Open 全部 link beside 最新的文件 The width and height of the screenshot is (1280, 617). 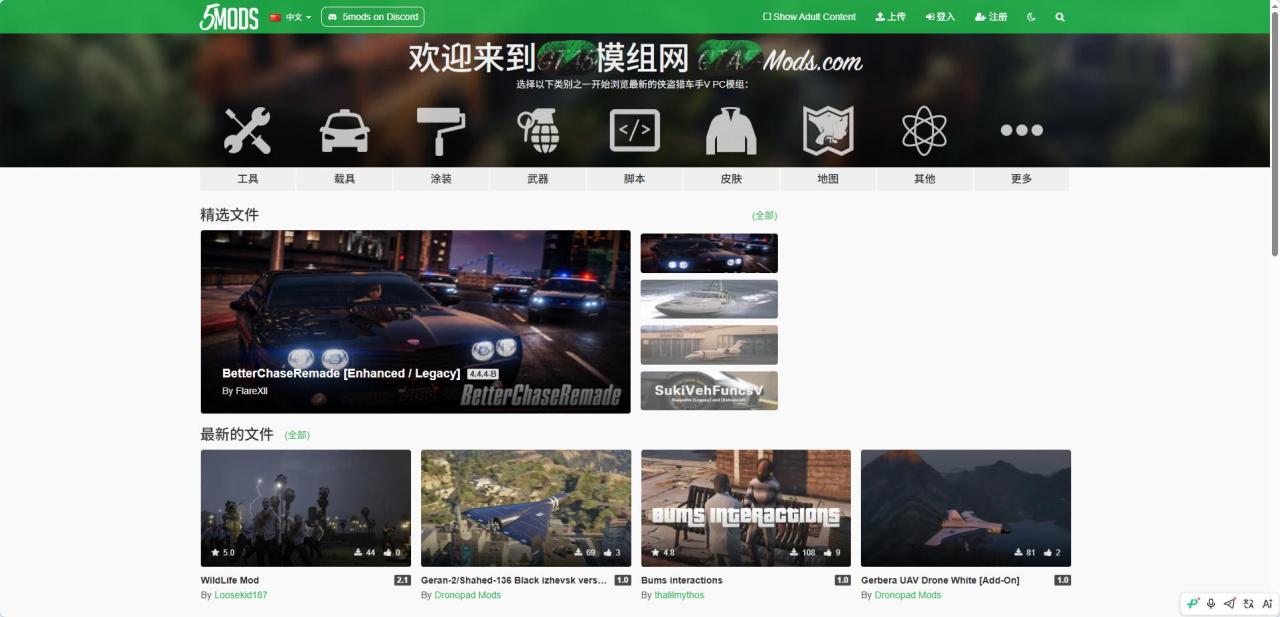[x=297, y=435]
